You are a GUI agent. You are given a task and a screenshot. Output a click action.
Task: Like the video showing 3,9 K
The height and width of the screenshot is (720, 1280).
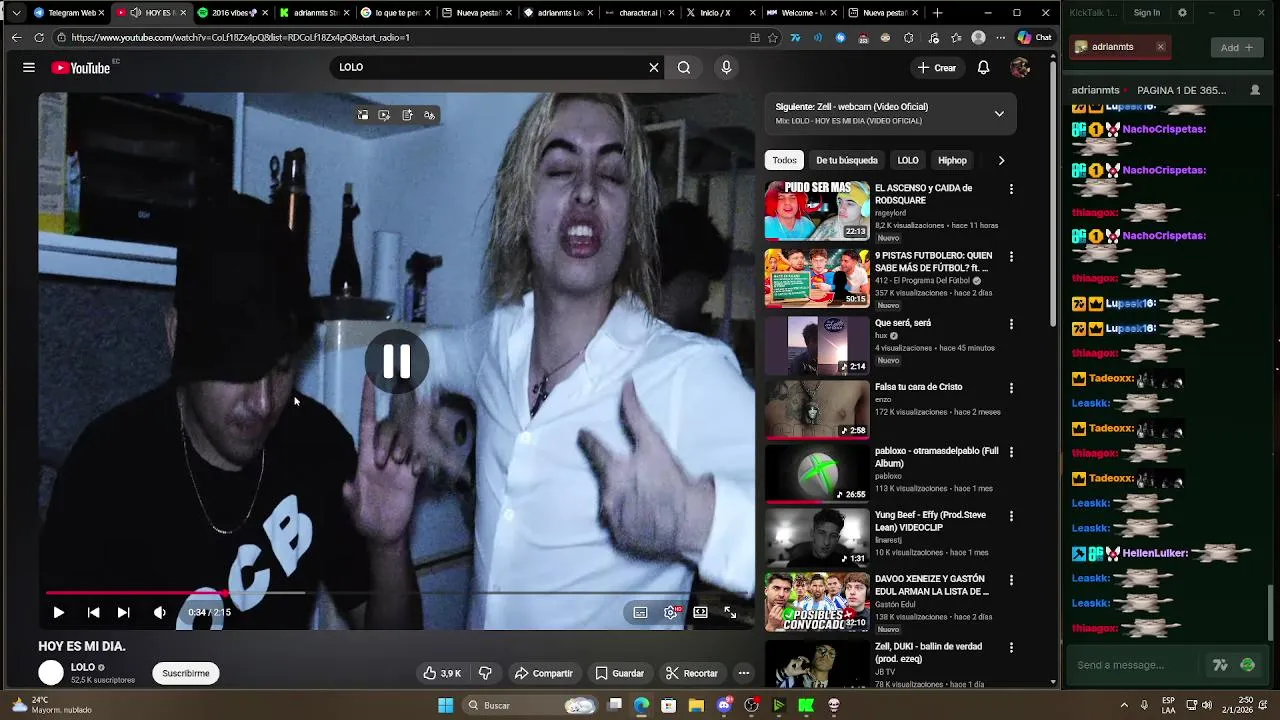[x=442, y=673]
